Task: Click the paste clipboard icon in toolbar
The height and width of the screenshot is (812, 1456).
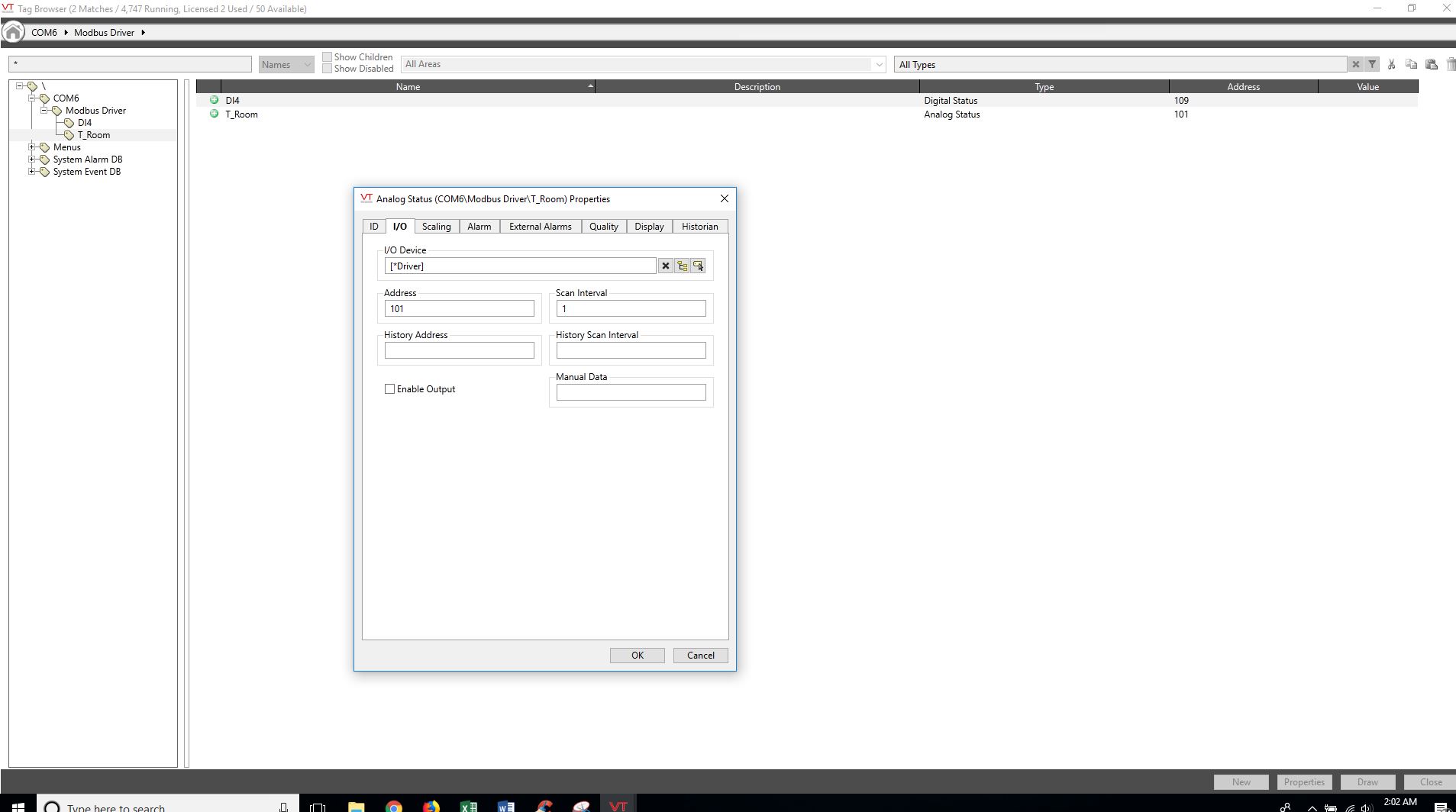Action: pyautogui.click(x=1432, y=65)
